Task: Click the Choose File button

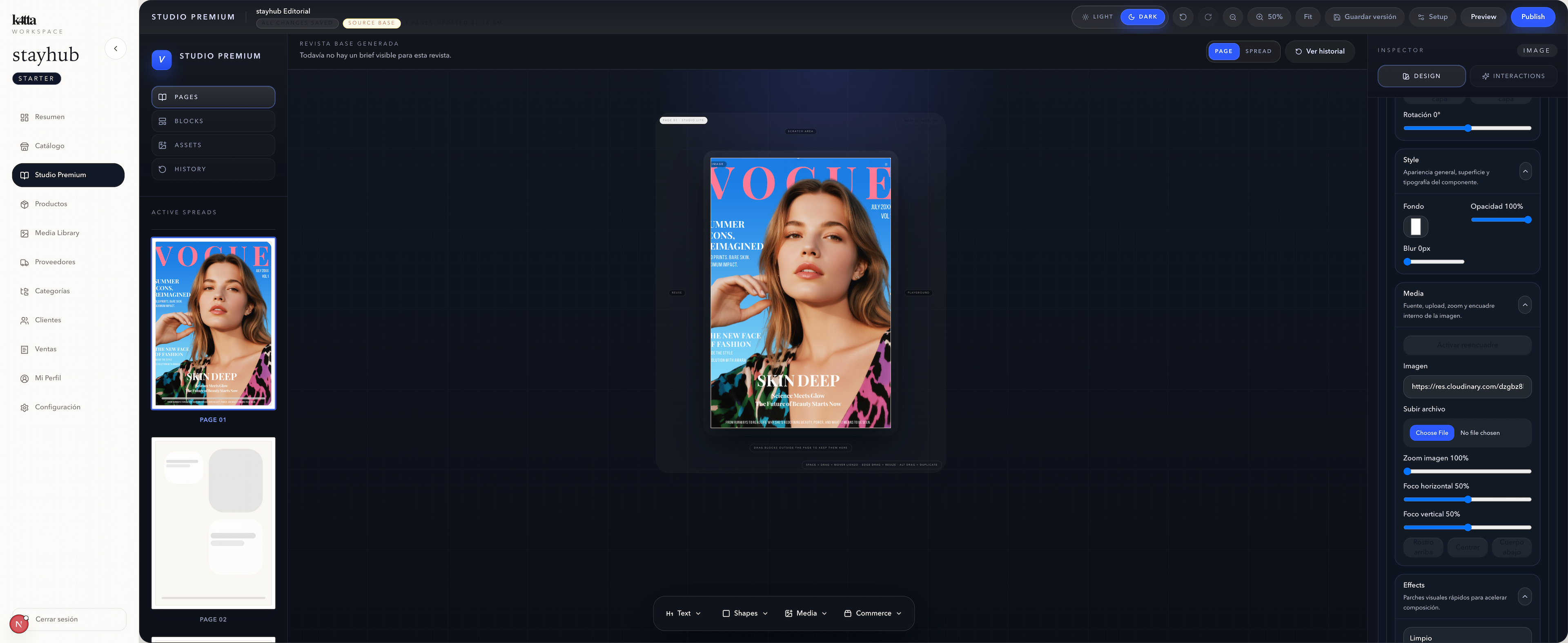Action: (1431, 432)
